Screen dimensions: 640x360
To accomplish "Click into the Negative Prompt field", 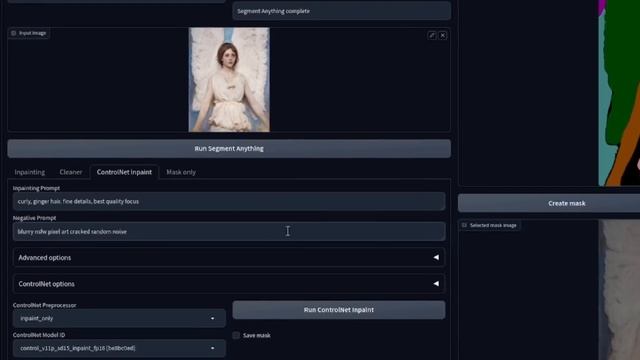I will [229, 231].
